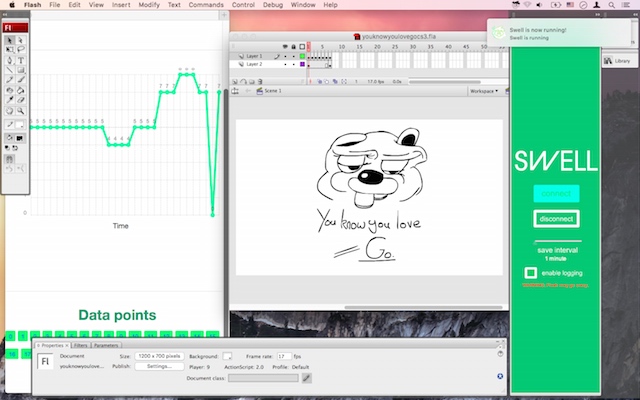Toggle Layer 1 visibility dot
Screen dimensions: 640x400
(285, 56)
